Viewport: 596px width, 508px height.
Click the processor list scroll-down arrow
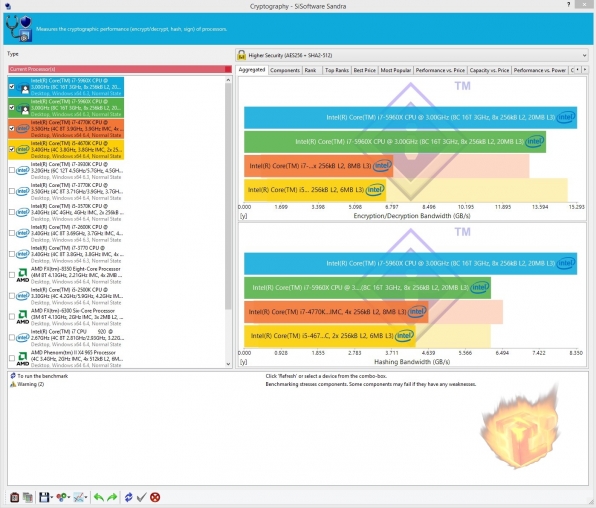point(228,364)
